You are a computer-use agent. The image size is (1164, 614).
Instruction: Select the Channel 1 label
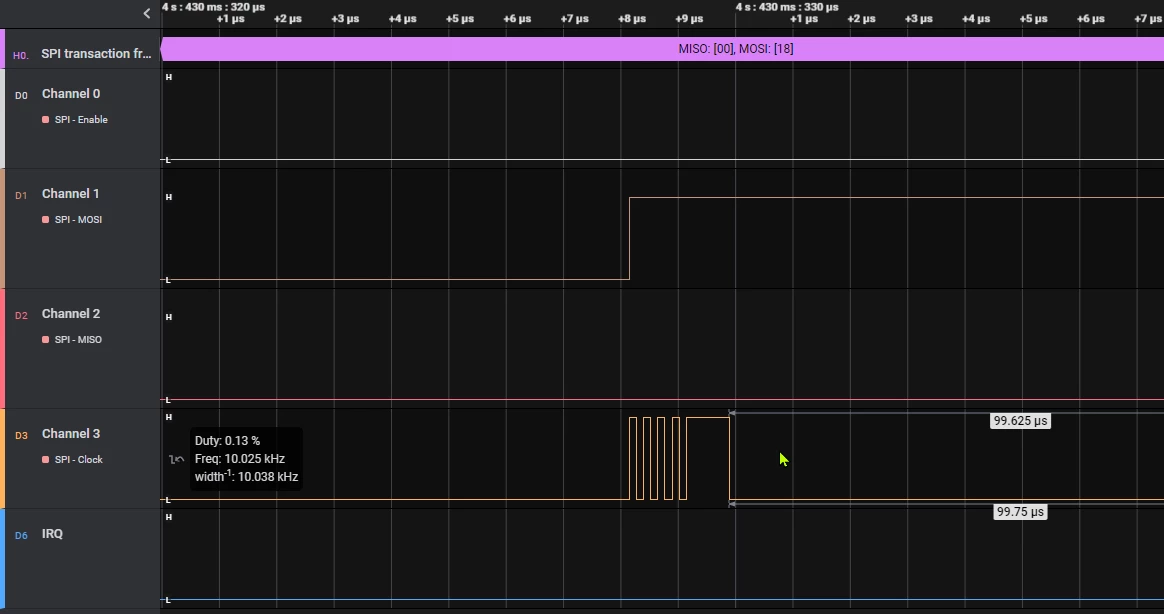(71, 194)
